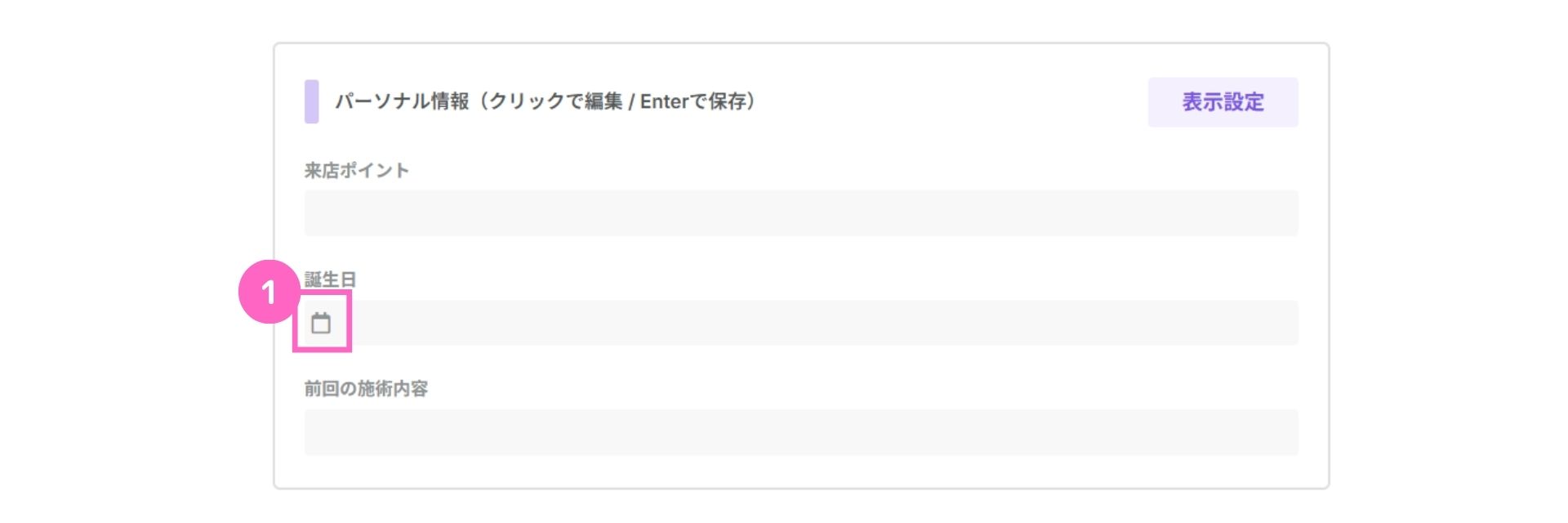
Task: Click the purple accent bar beside パーソナル情報
Action: pyautogui.click(x=311, y=101)
